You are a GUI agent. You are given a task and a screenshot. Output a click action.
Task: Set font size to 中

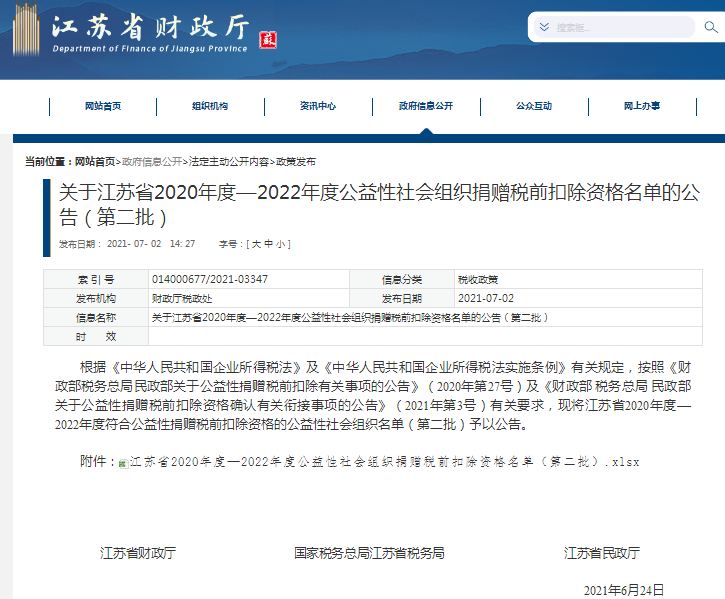[268, 244]
